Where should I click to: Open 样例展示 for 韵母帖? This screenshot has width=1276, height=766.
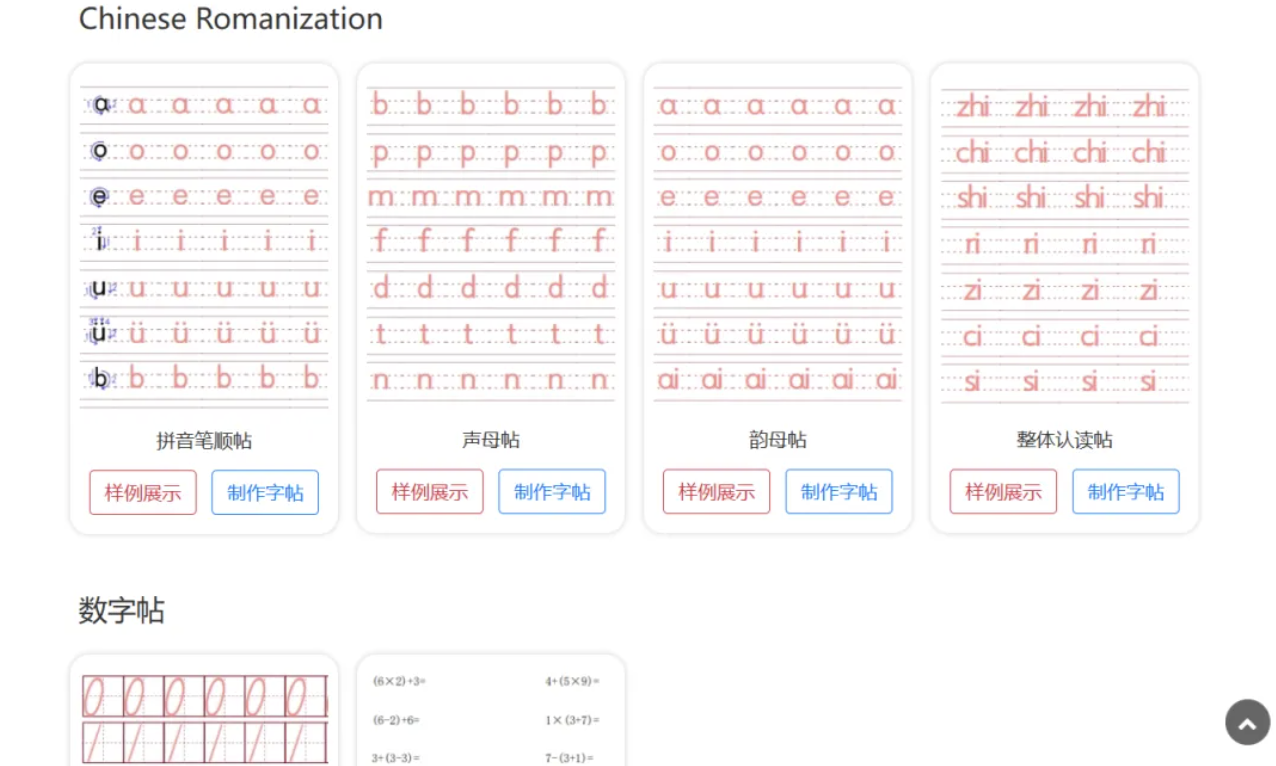(716, 492)
